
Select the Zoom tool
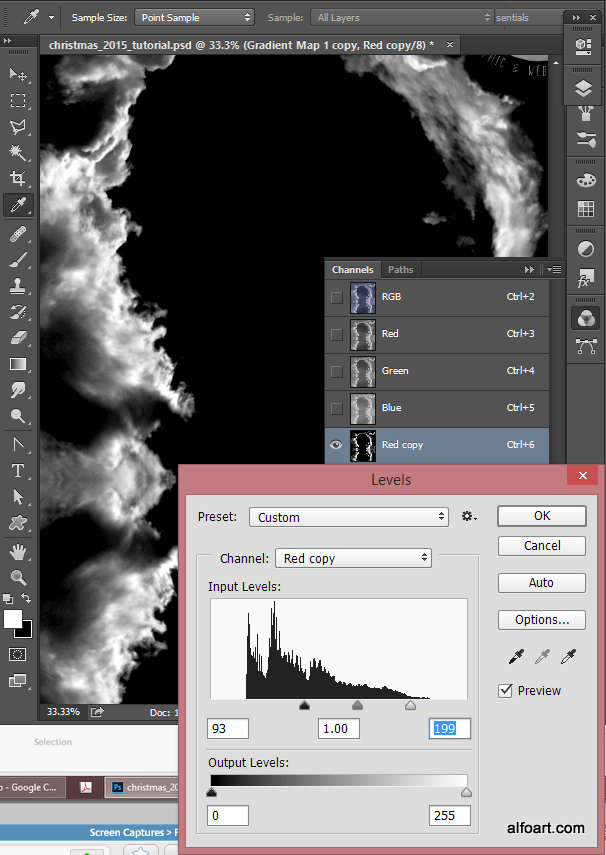tap(18, 577)
